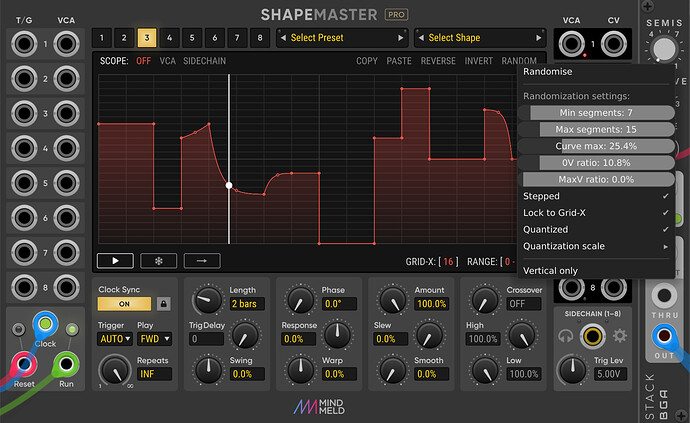Click the blue Clock input jack
This screenshot has height=423, width=690.
click(45, 324)
